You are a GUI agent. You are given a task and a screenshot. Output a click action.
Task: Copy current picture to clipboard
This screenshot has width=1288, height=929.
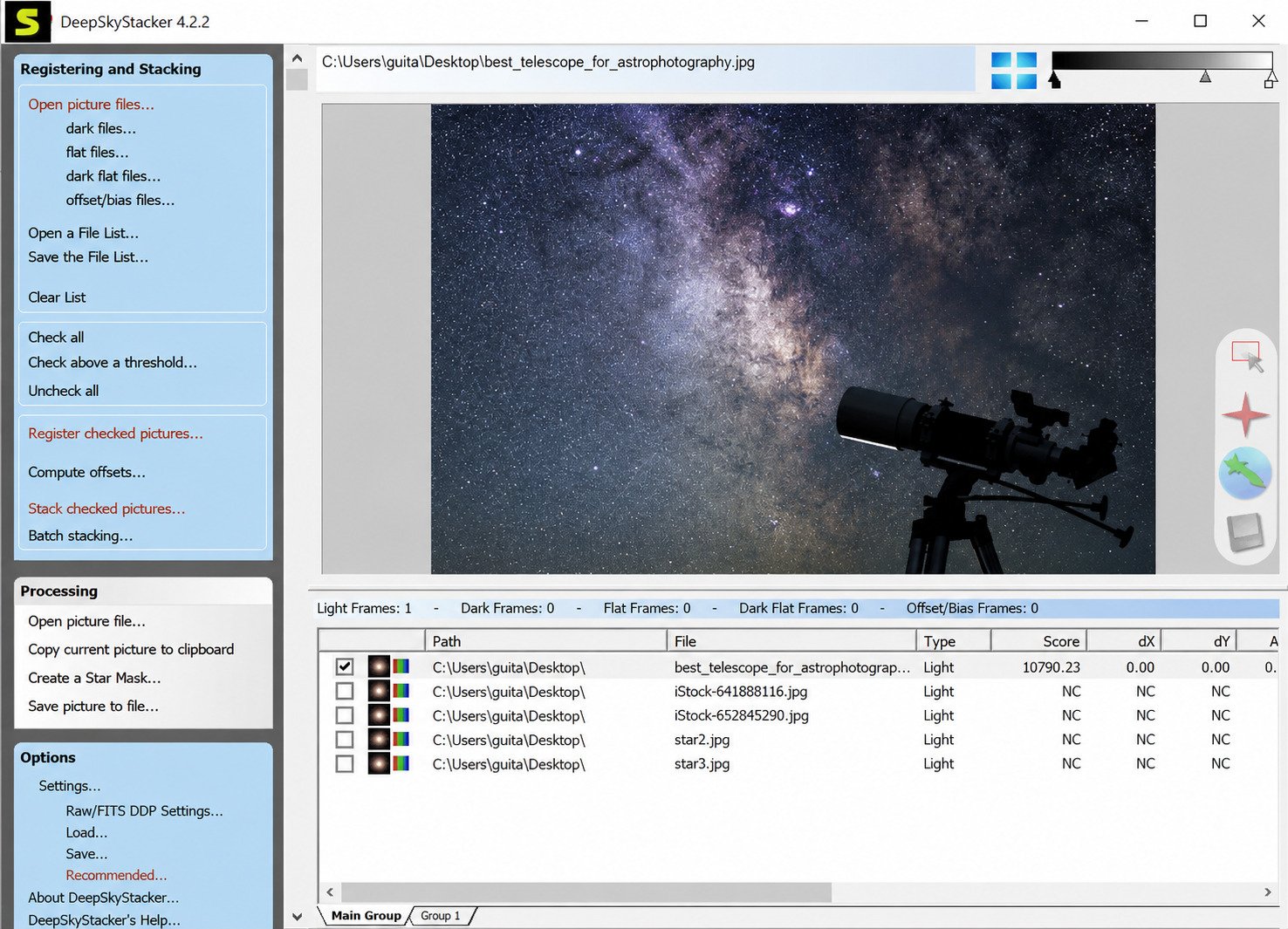tap(131, 649)
